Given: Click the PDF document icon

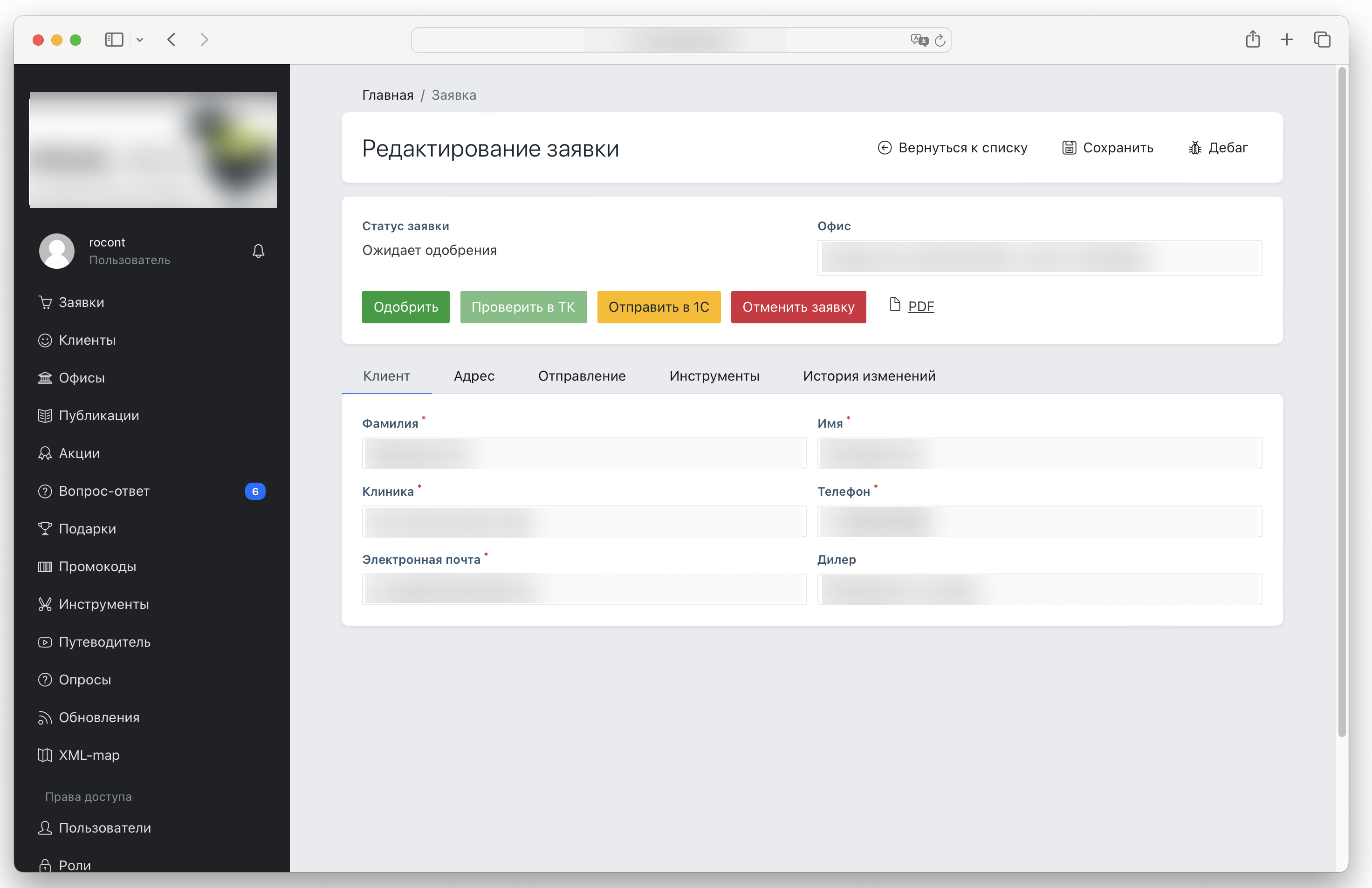Looking at the screenshot, I should 895,305.
